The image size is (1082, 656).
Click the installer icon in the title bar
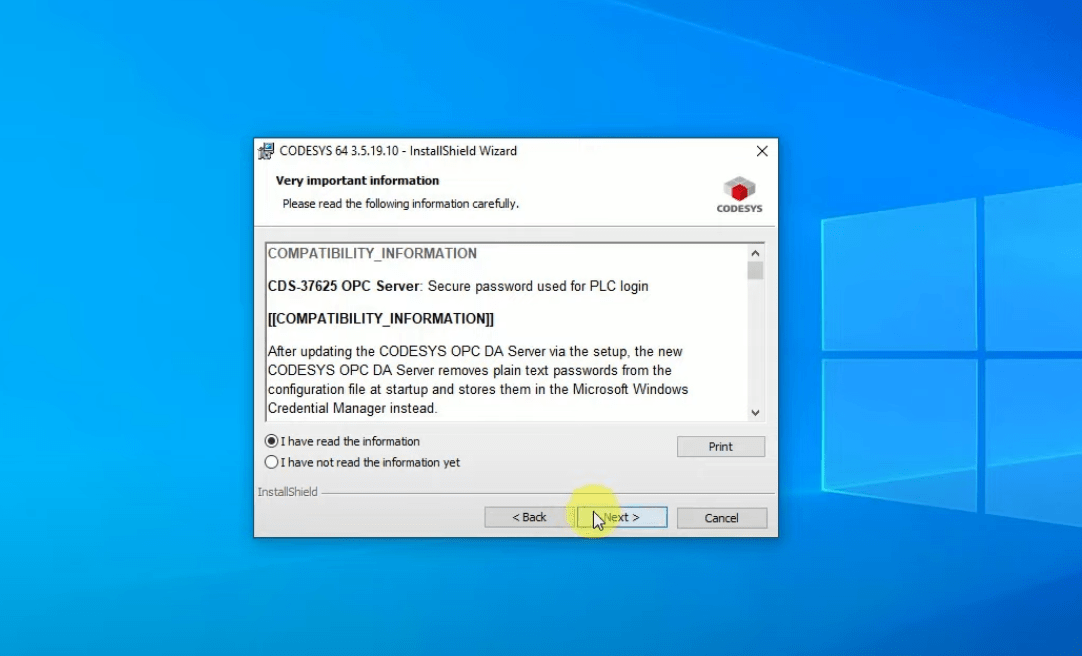tap(266, 152)
